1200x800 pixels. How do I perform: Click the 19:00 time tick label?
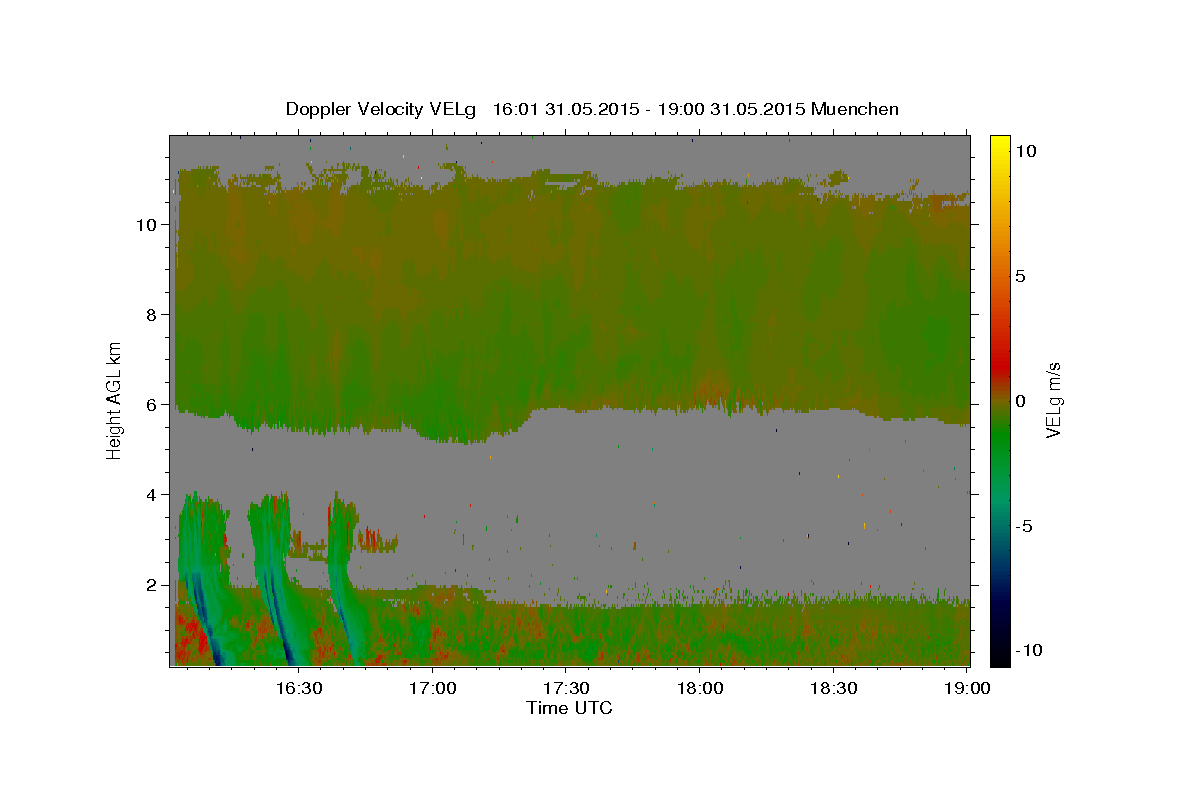click(x=967, y=688)
